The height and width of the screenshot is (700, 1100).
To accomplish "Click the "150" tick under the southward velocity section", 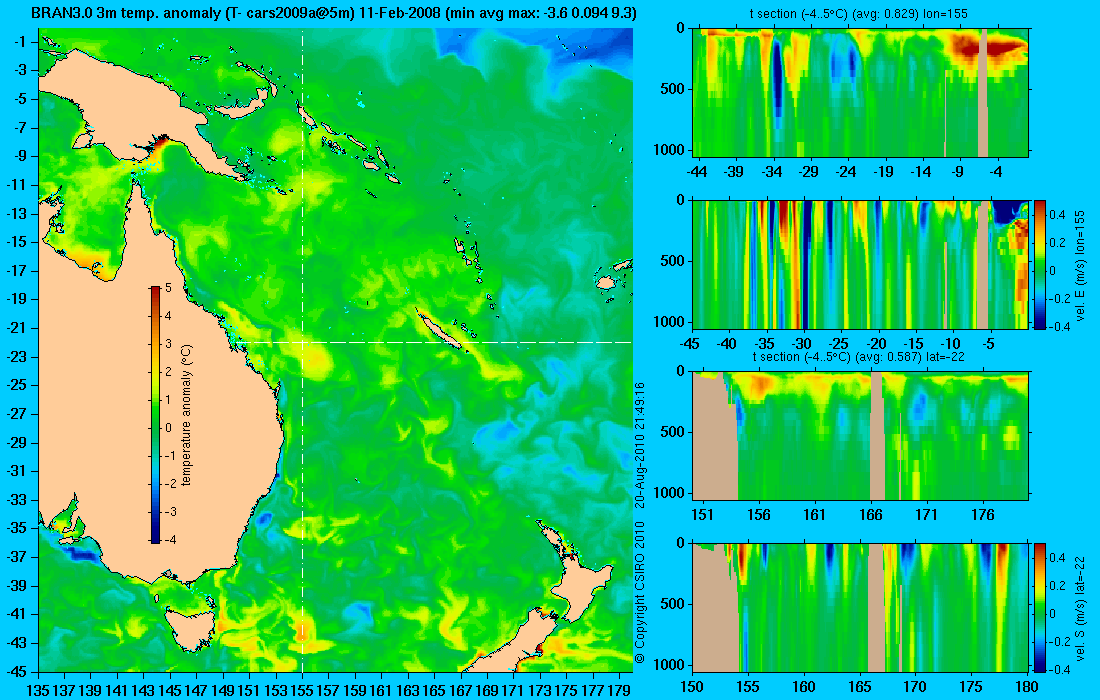I will click(692, 687).
